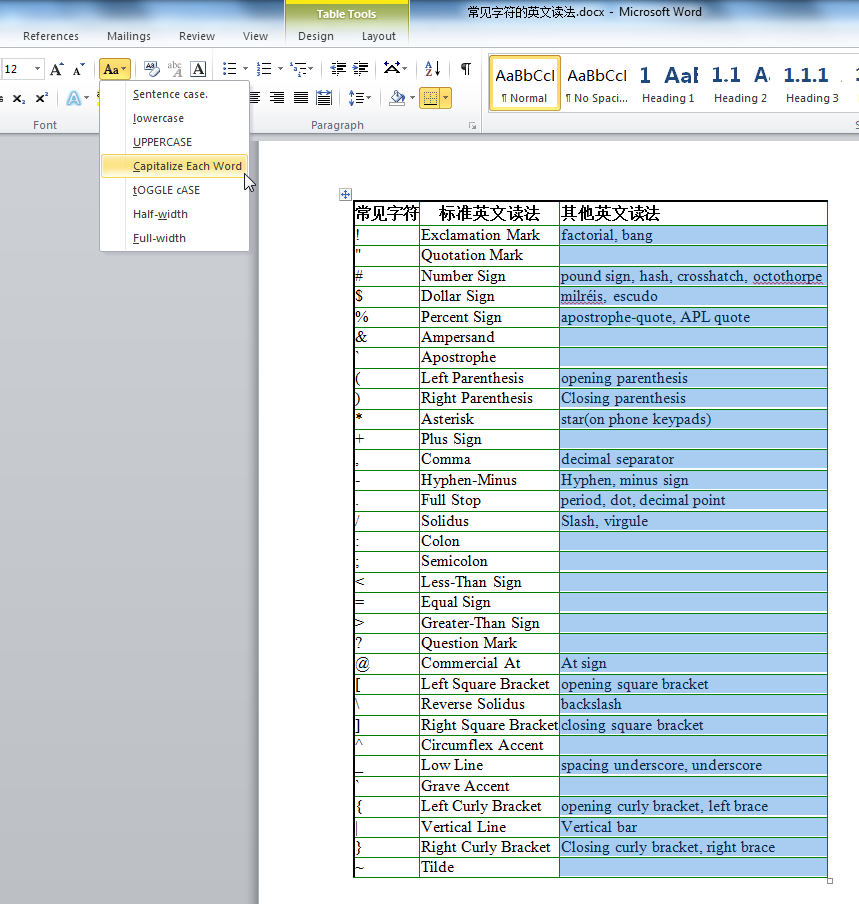
Task: Click the Shading paint bucket icon
Action: point(397,98)
